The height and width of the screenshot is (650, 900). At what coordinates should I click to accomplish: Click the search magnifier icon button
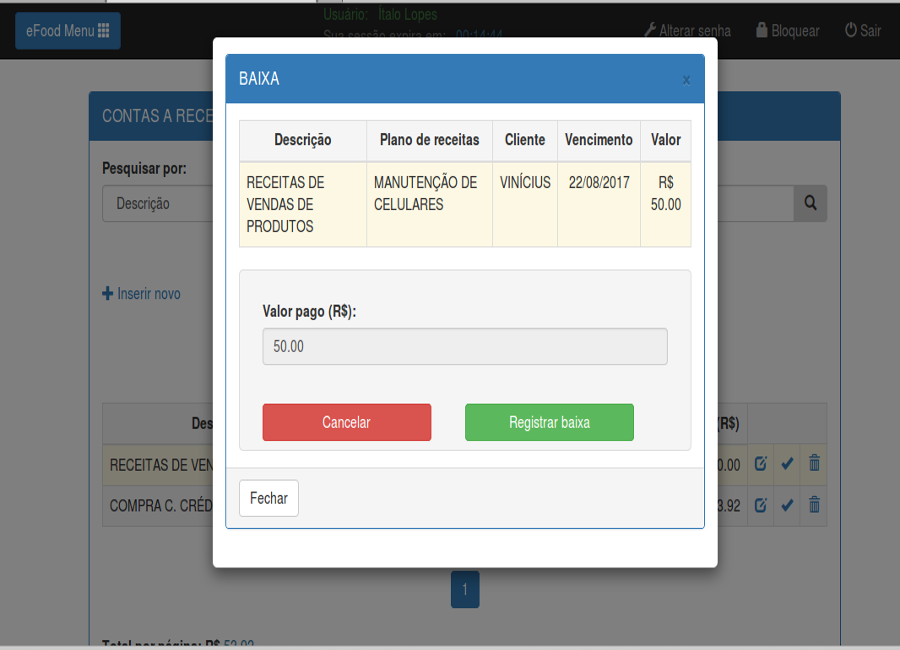810,203
